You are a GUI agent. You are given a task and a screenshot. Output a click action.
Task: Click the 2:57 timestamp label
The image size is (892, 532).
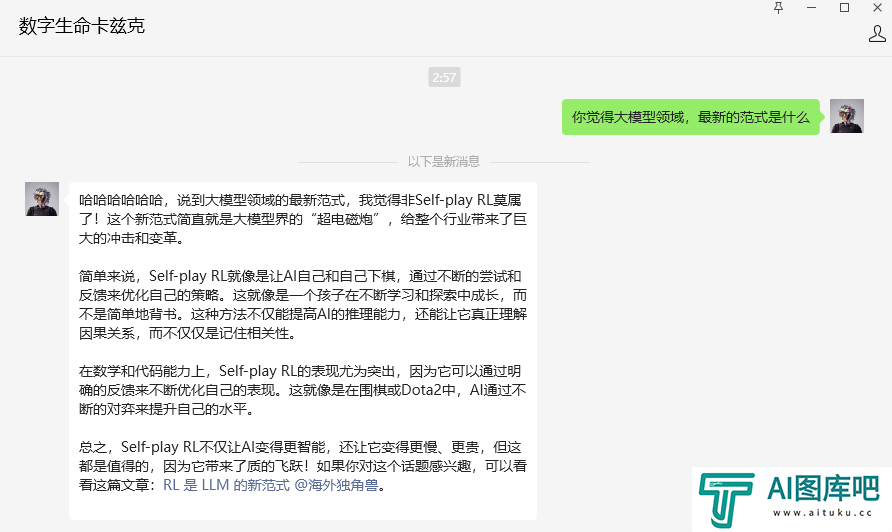point(444,77)
